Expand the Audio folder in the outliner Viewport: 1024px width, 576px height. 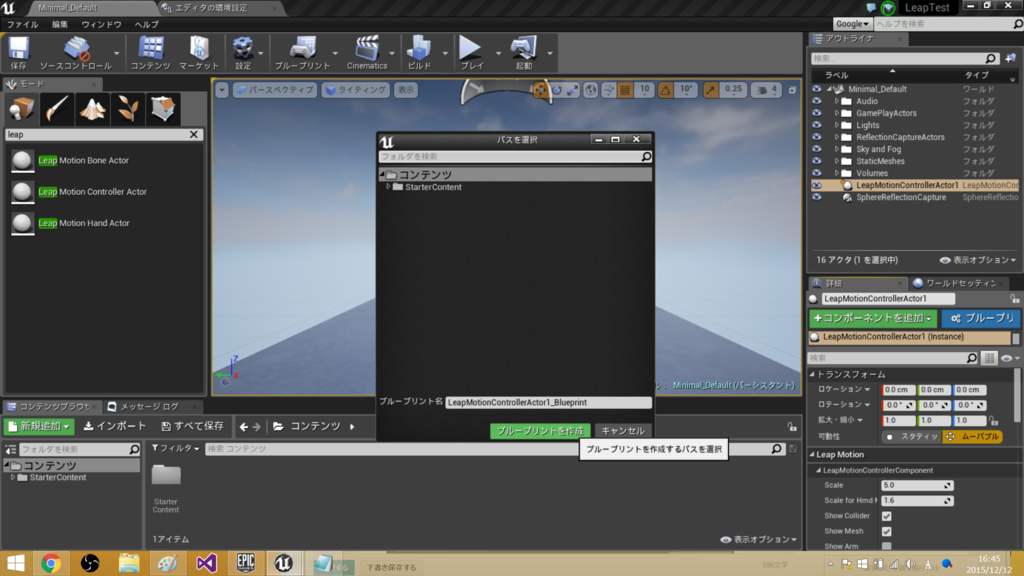click(837, 101)
